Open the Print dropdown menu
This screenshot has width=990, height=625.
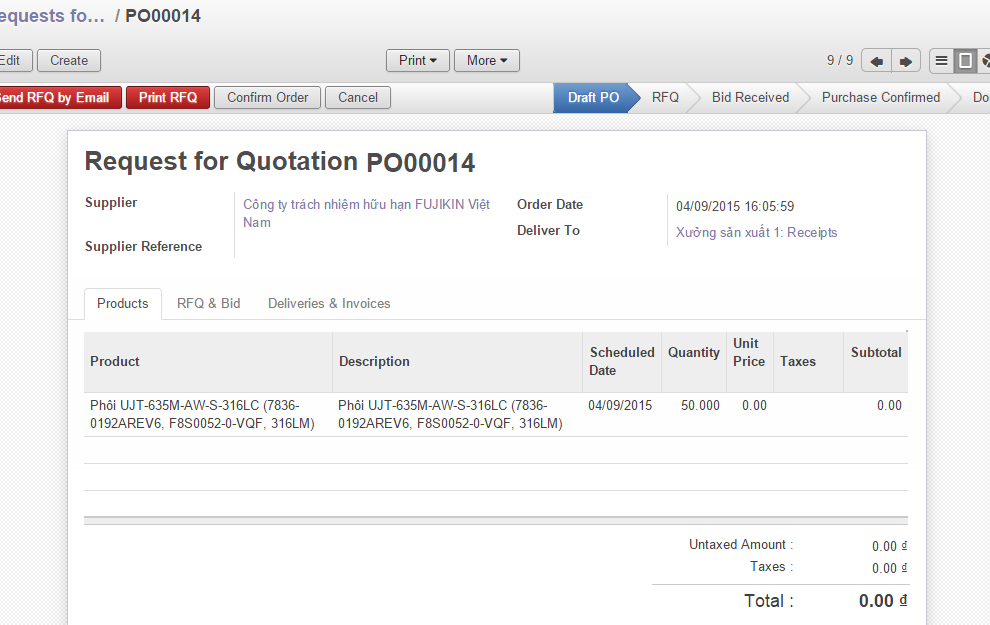point(417,61)
